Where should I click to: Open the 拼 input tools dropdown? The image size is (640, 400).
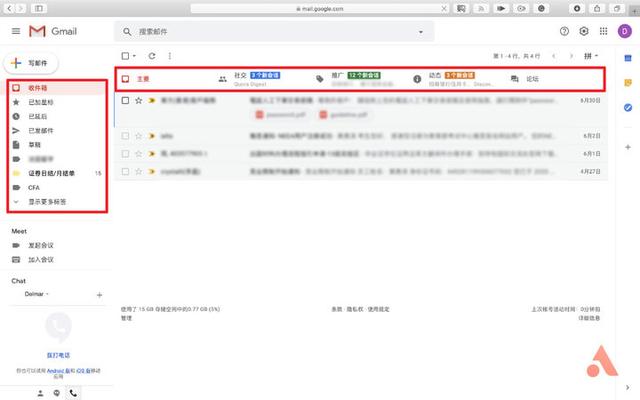coord(591,56)
